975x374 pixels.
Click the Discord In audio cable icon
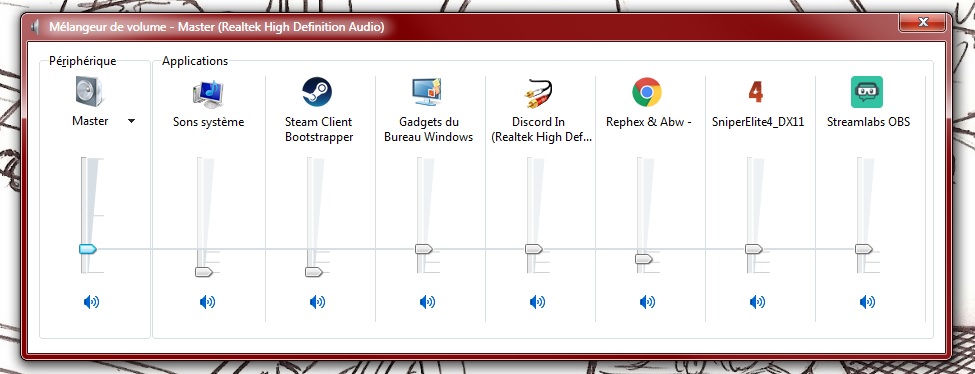pos(537,93)
